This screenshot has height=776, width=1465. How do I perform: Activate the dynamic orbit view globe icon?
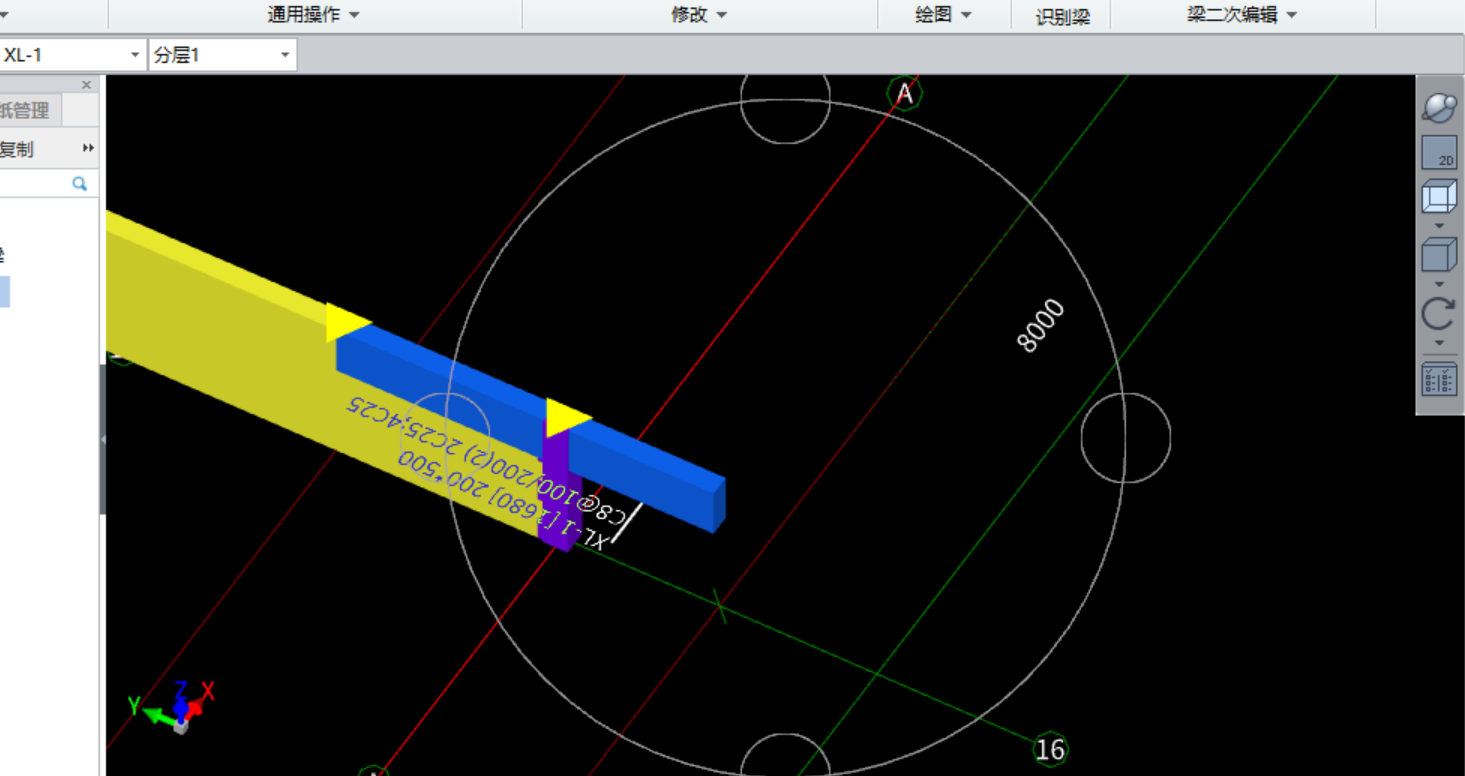click(x=1439, y=107)
